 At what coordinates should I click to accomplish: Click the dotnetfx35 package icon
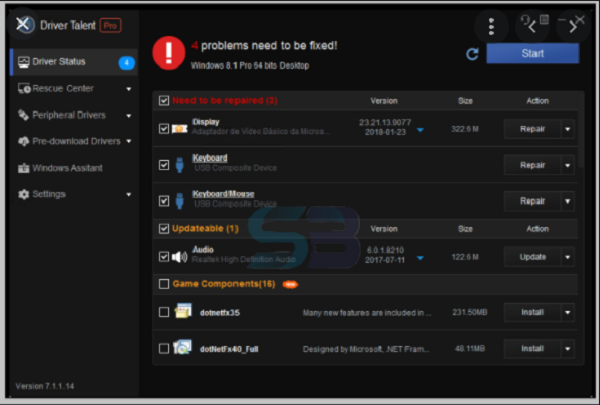(183, 311)
